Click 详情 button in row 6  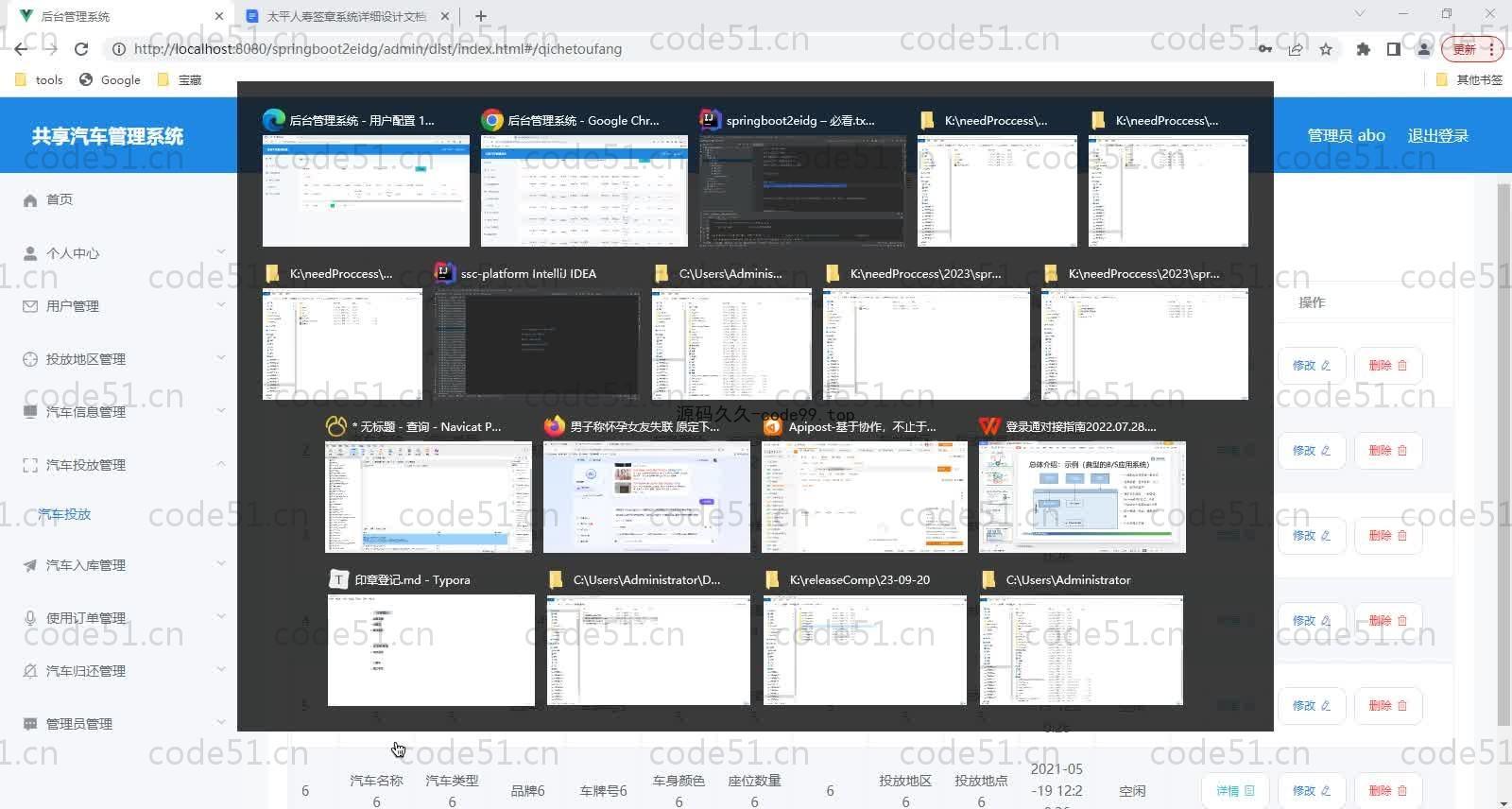(1235, 790)
